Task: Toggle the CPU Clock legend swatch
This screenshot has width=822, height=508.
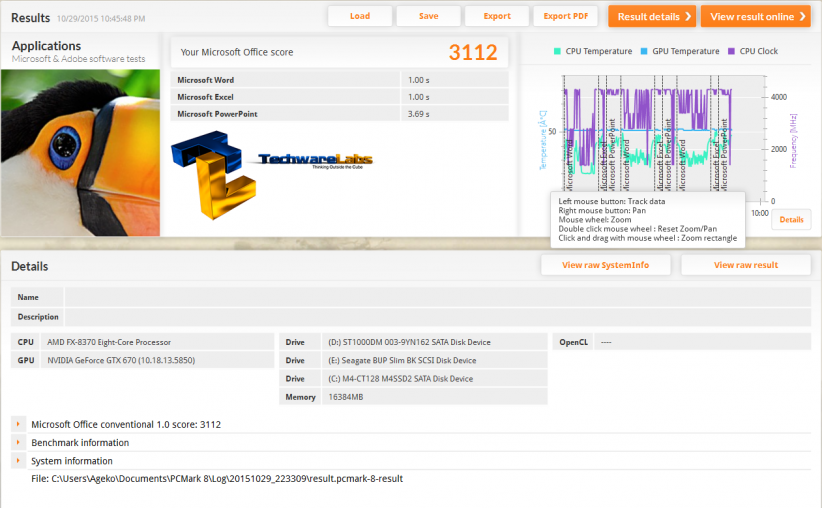Action: tap(731, 51)
